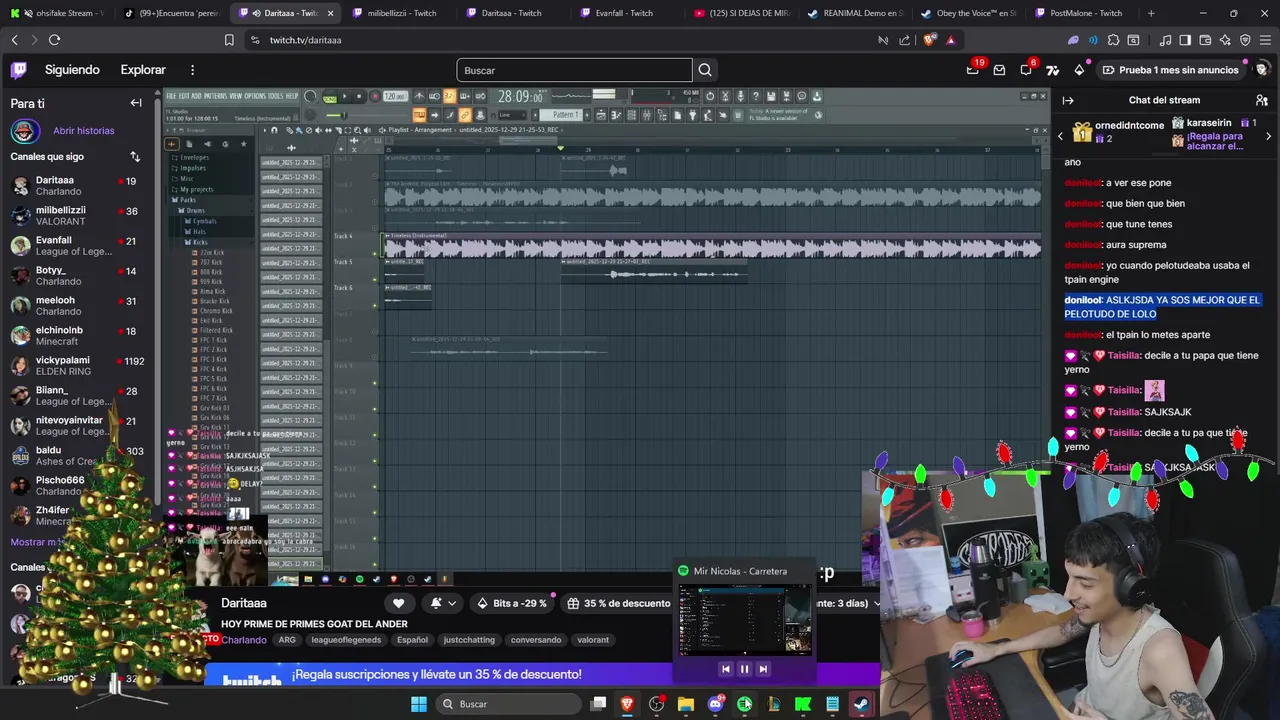Click Prueba 1 mes sin anuncios button

click(1171, 70)
